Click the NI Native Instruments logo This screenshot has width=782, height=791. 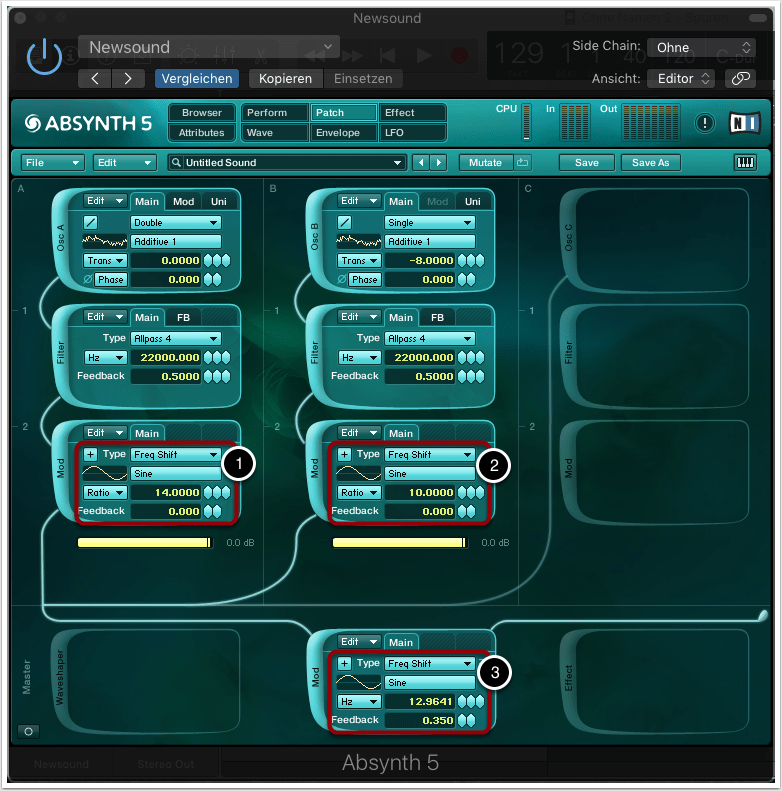coord(745,123)
